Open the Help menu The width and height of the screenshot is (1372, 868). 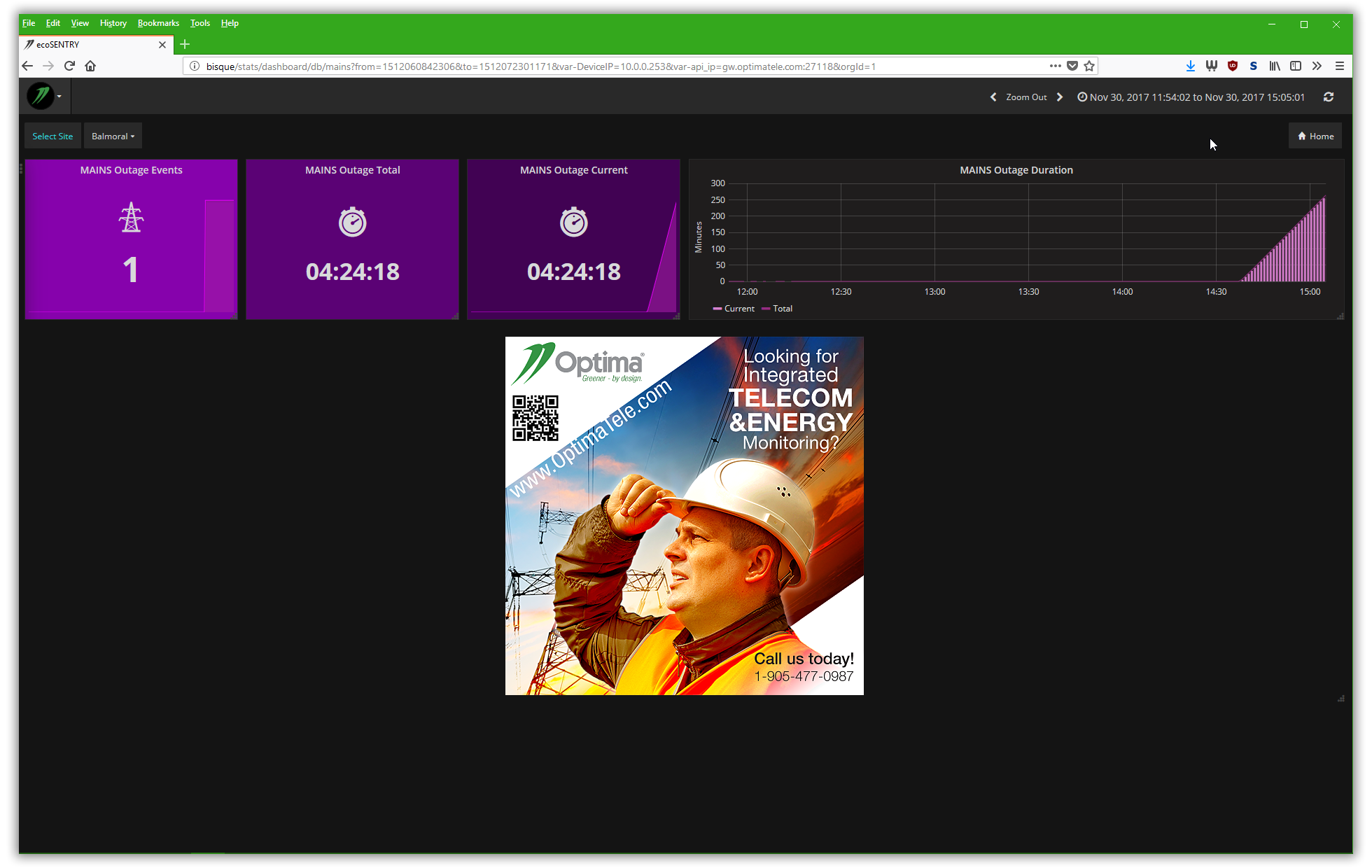point(230,23)
